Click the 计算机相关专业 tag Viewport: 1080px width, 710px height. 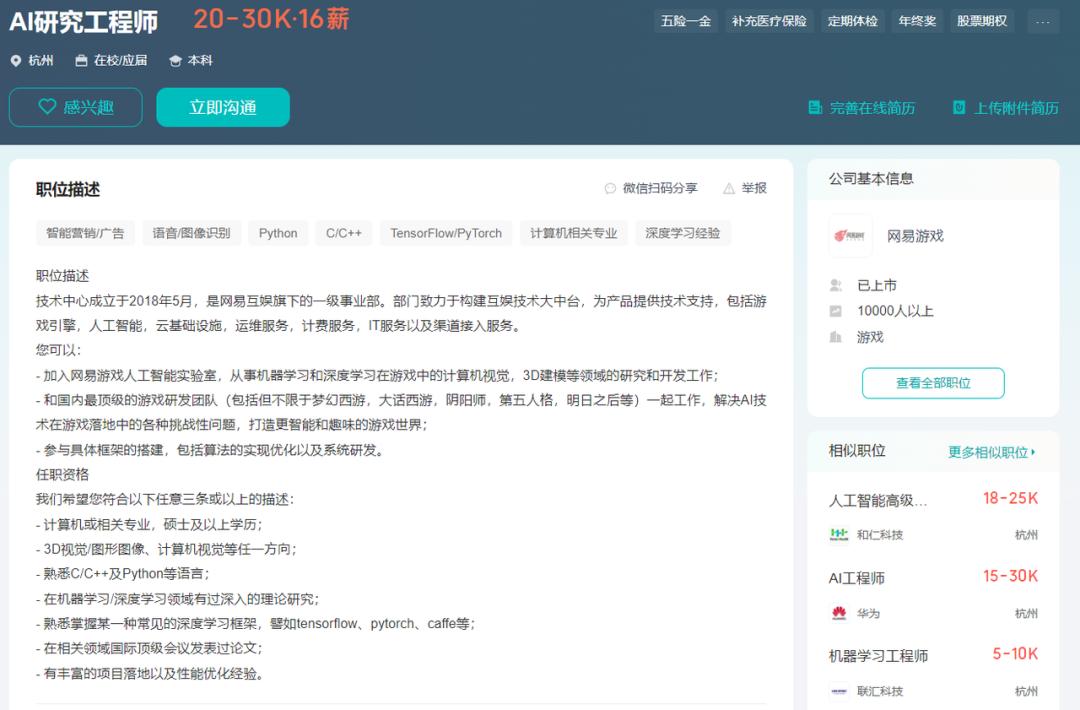pos(574,233)
